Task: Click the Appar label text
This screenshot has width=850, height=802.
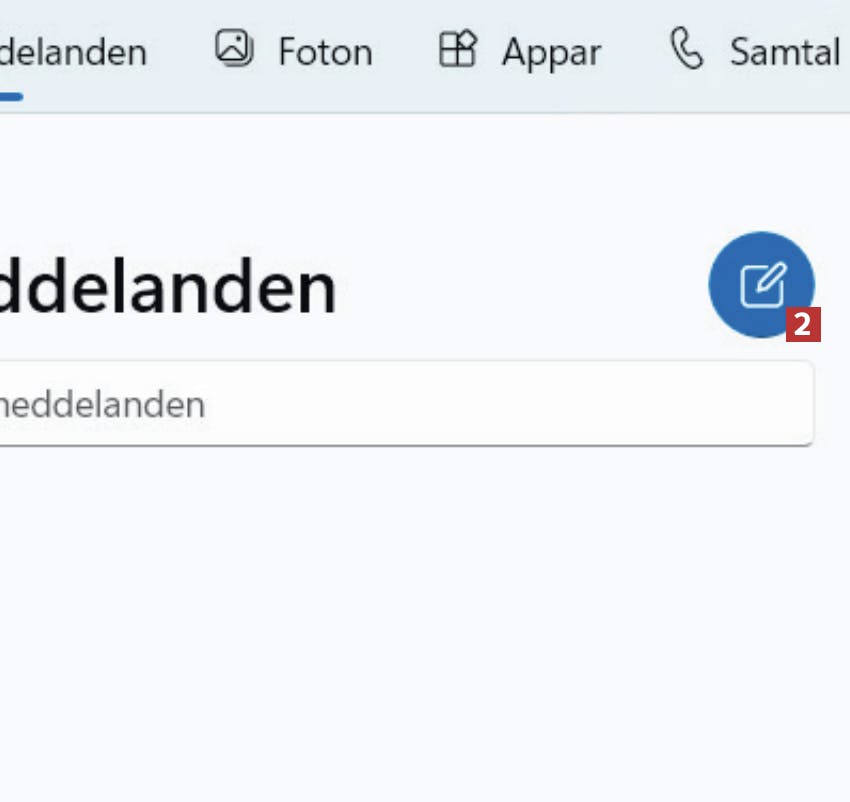Action: click(x=551, y=52)
